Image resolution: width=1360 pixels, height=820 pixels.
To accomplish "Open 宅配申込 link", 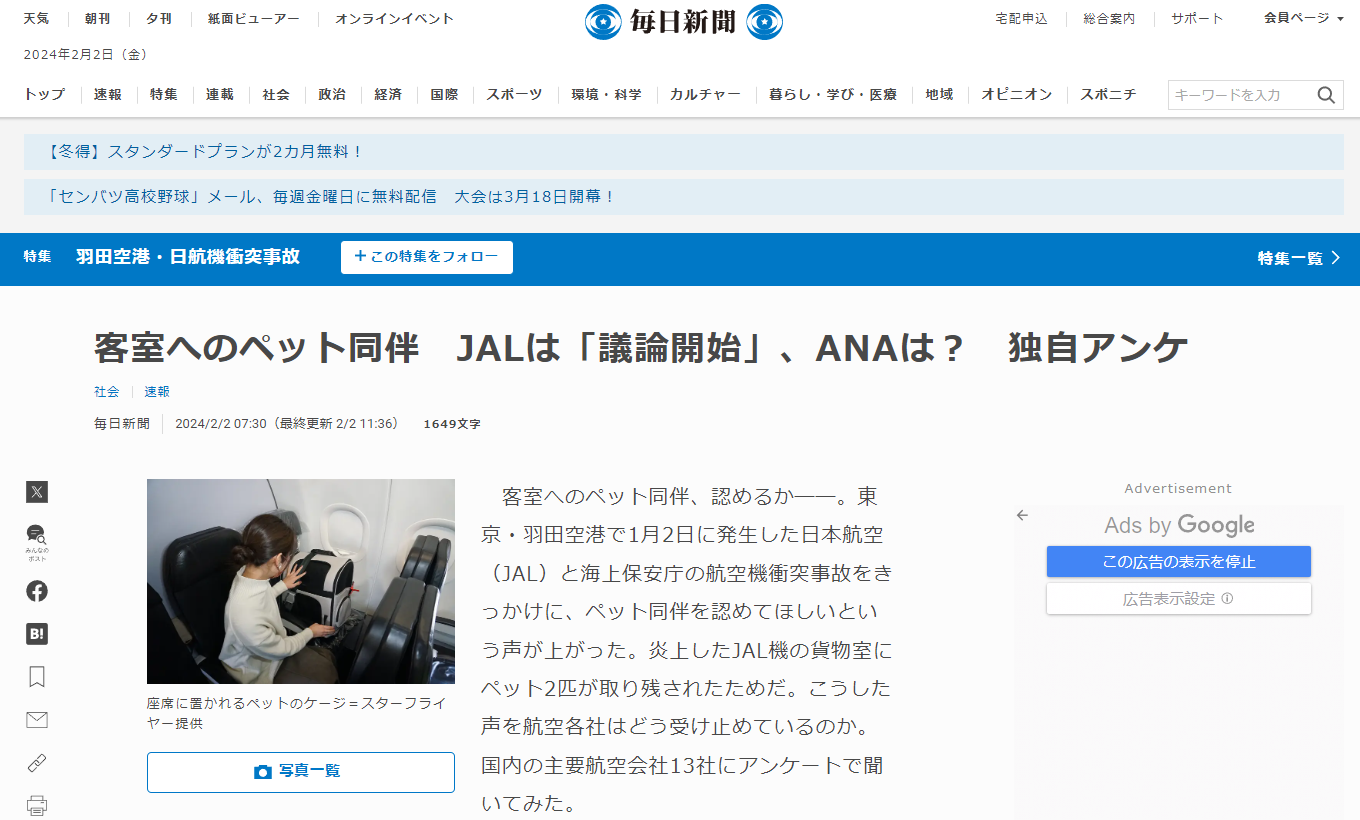I will point(1021,18).
